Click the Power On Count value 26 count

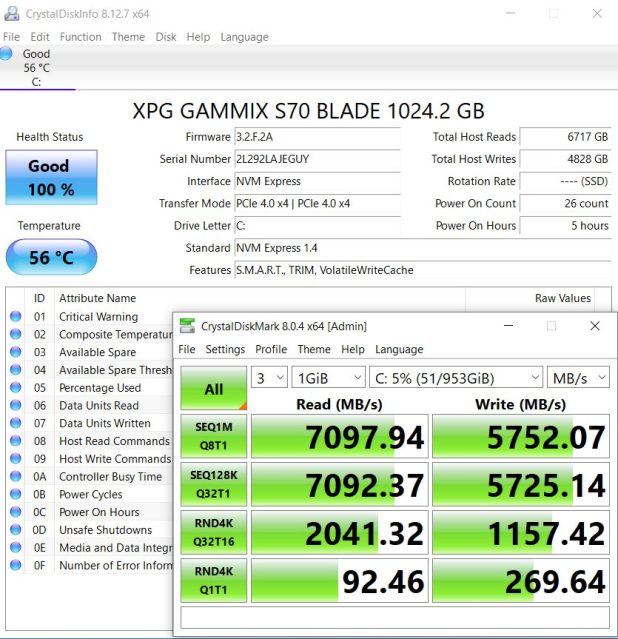[565, 203]
